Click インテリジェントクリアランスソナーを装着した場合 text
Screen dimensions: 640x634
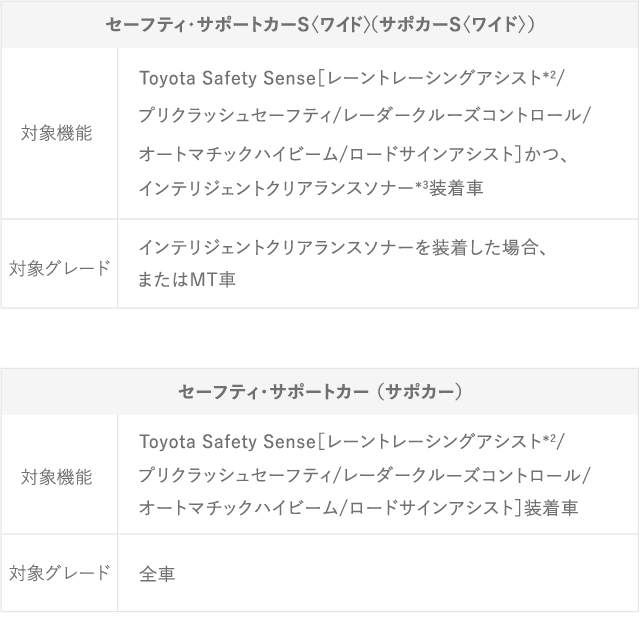pyautogui.click(x=338, y=247)
